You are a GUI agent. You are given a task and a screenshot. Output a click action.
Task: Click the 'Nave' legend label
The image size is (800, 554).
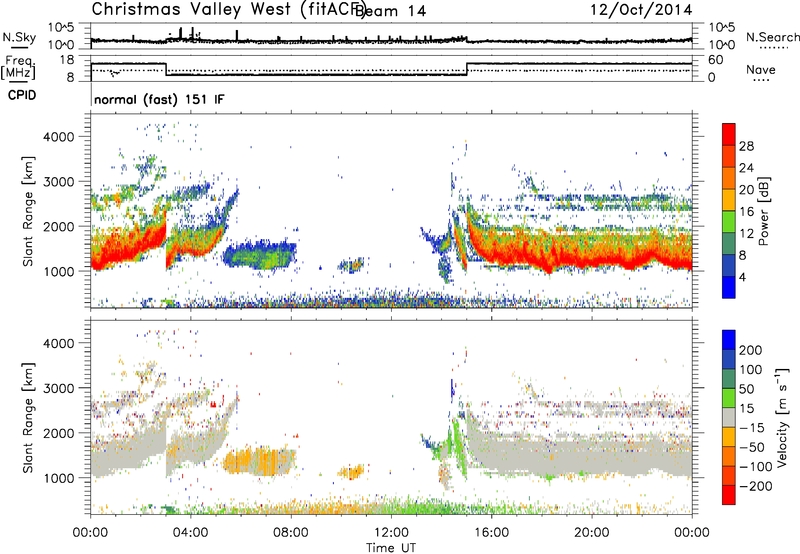point(761,69)
